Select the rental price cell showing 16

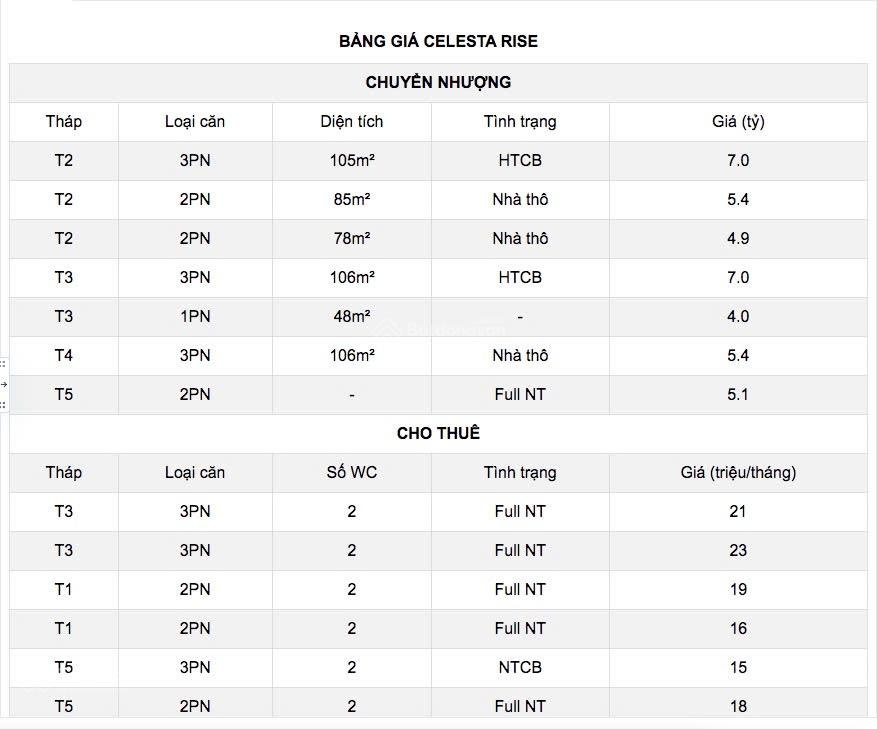point(738,629)
